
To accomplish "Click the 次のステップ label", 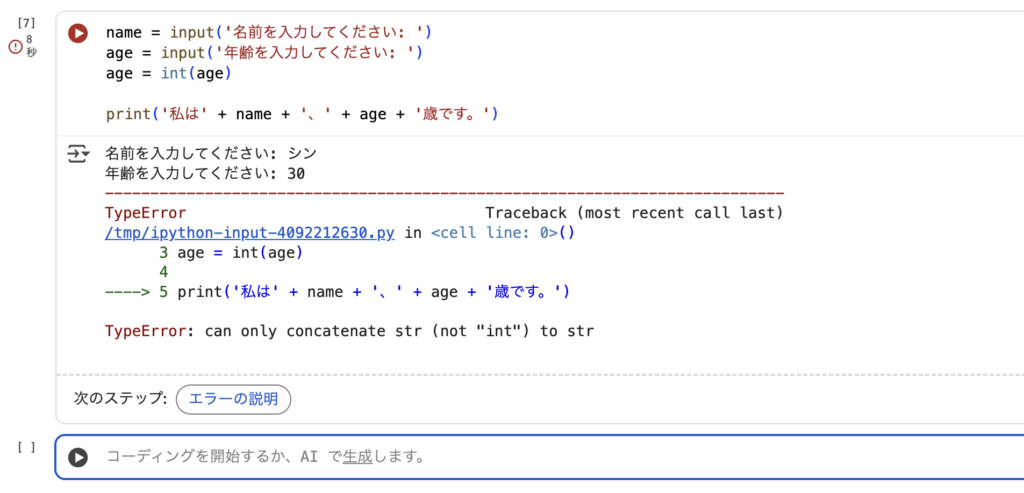I will [x=120, y=399].
